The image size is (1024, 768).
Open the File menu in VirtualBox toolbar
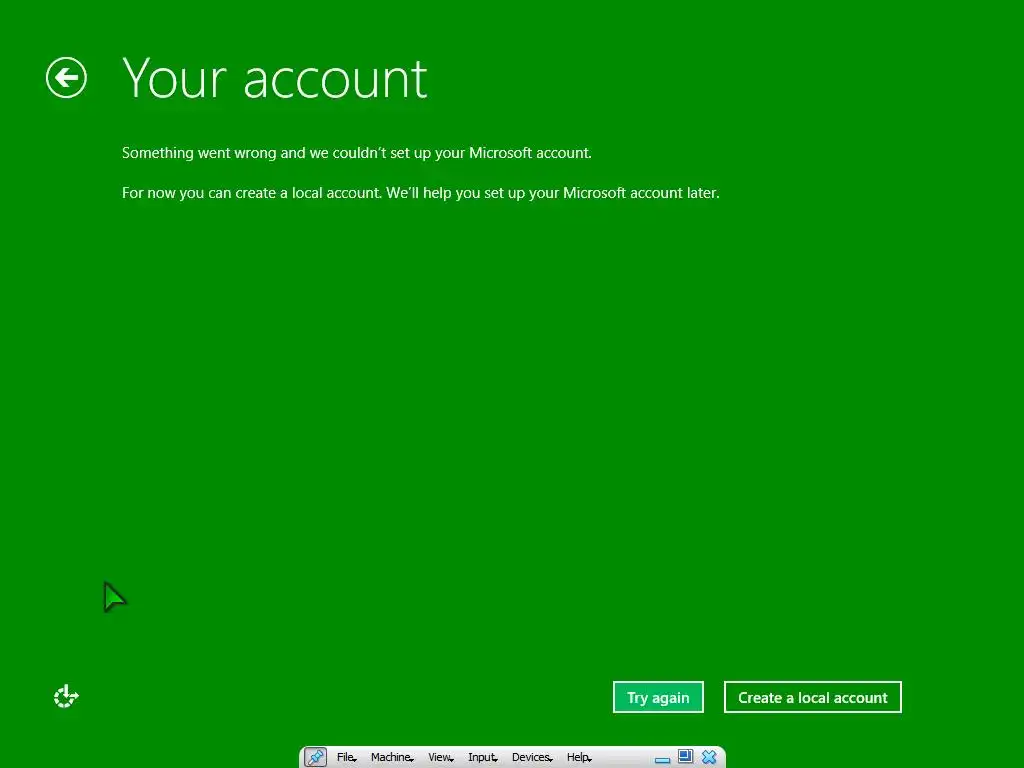[x=346, y=757]
